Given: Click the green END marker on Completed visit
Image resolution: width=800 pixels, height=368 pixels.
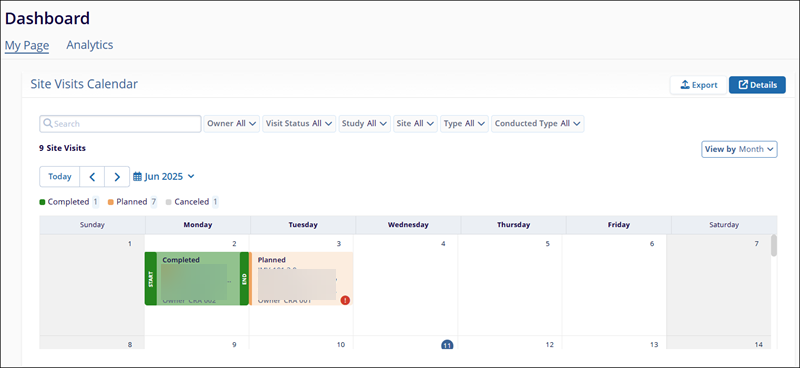Looking at the screenshot, I should 244,279.
